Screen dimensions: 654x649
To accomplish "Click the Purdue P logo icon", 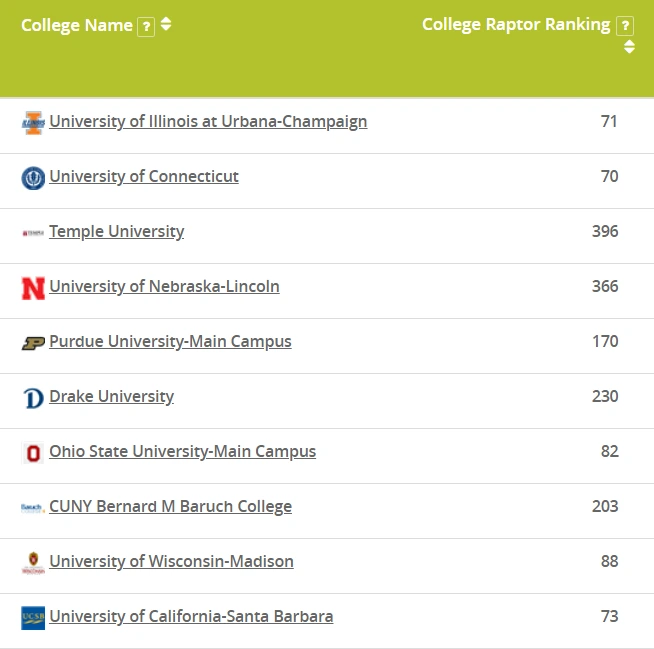I will pyautogui.click(x=33, y=343).
